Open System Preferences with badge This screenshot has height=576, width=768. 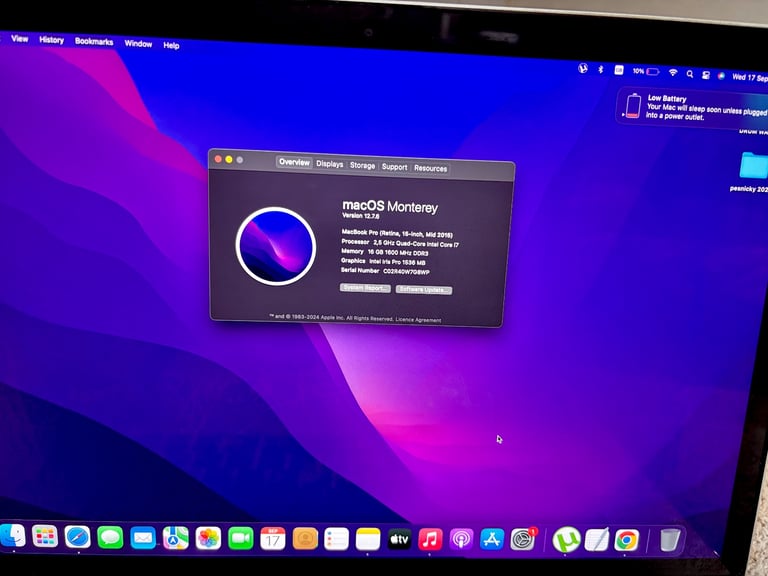523,539
